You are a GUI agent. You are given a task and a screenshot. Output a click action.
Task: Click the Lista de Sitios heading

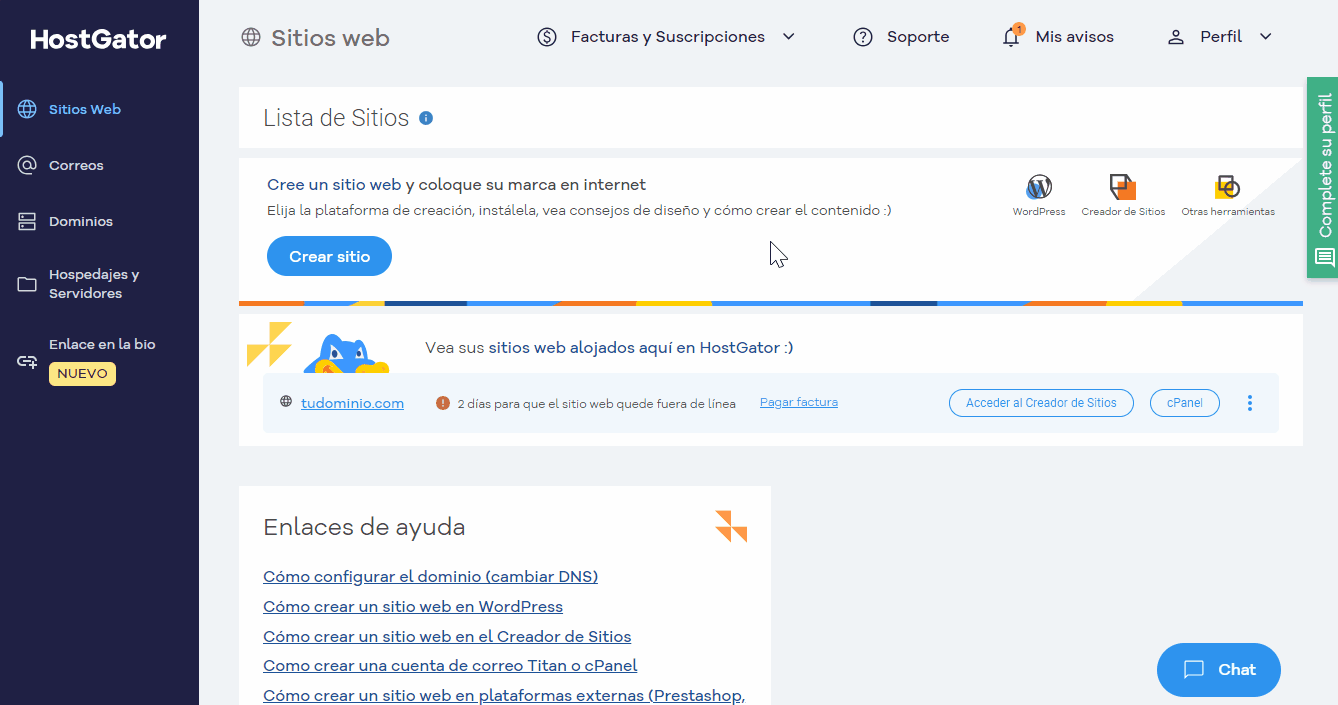tap(336, 118)
